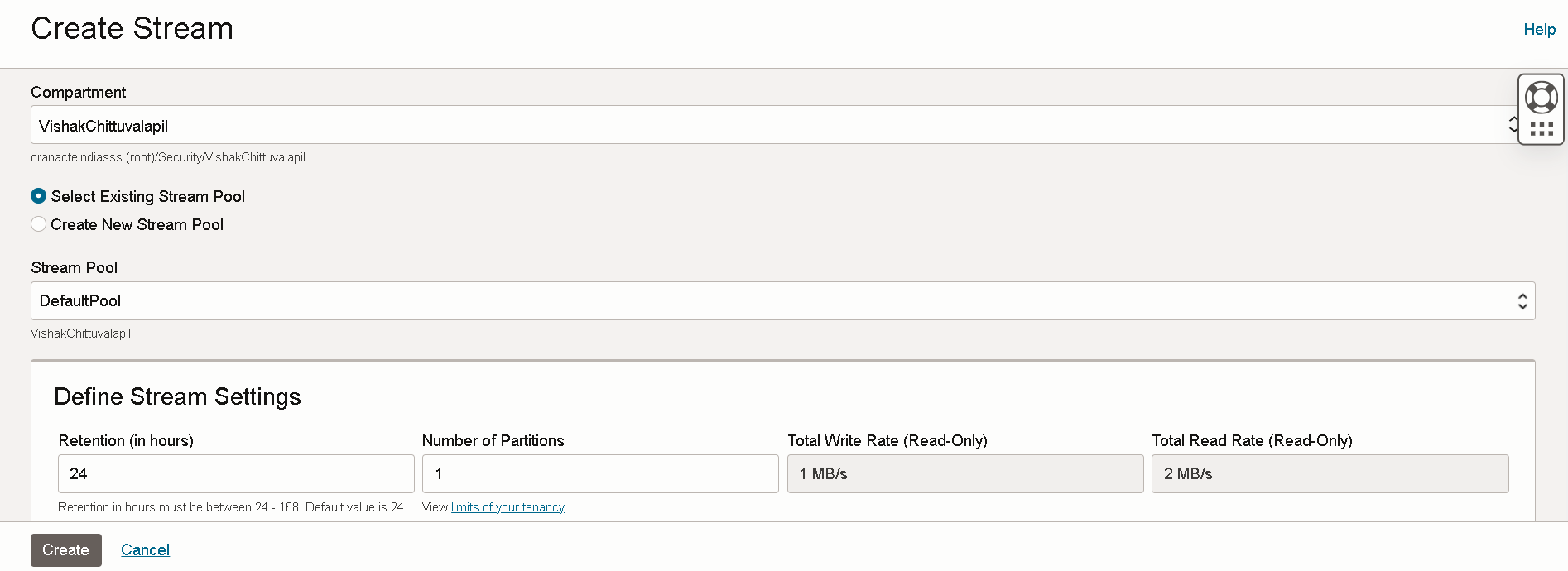The width and height of the screenshot is (1568, 571).
Task: Expand the Stream Pool dropdown showing DefaultPool
Action: 782,301
